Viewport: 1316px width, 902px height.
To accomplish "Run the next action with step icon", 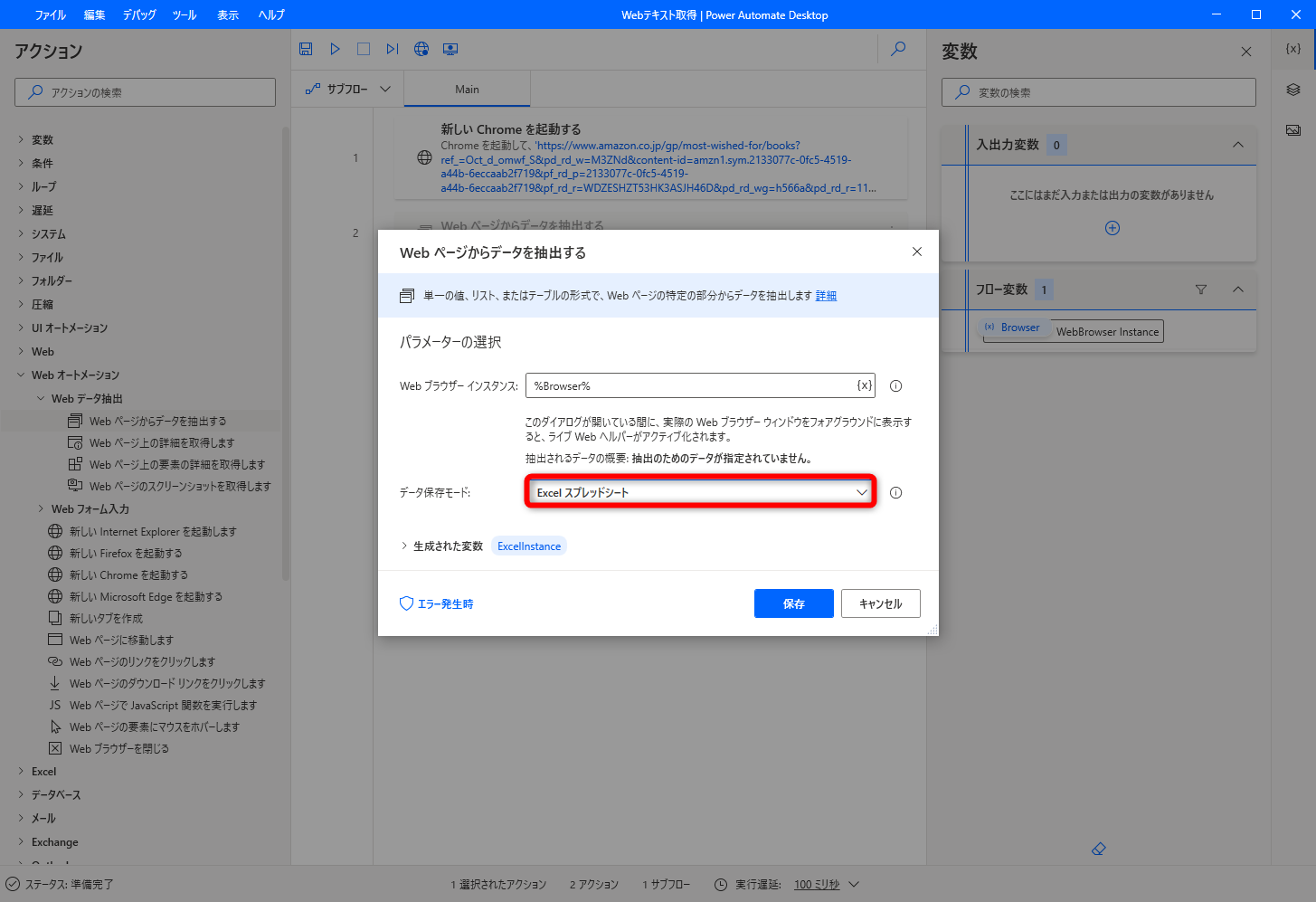I will coord(392,49).
